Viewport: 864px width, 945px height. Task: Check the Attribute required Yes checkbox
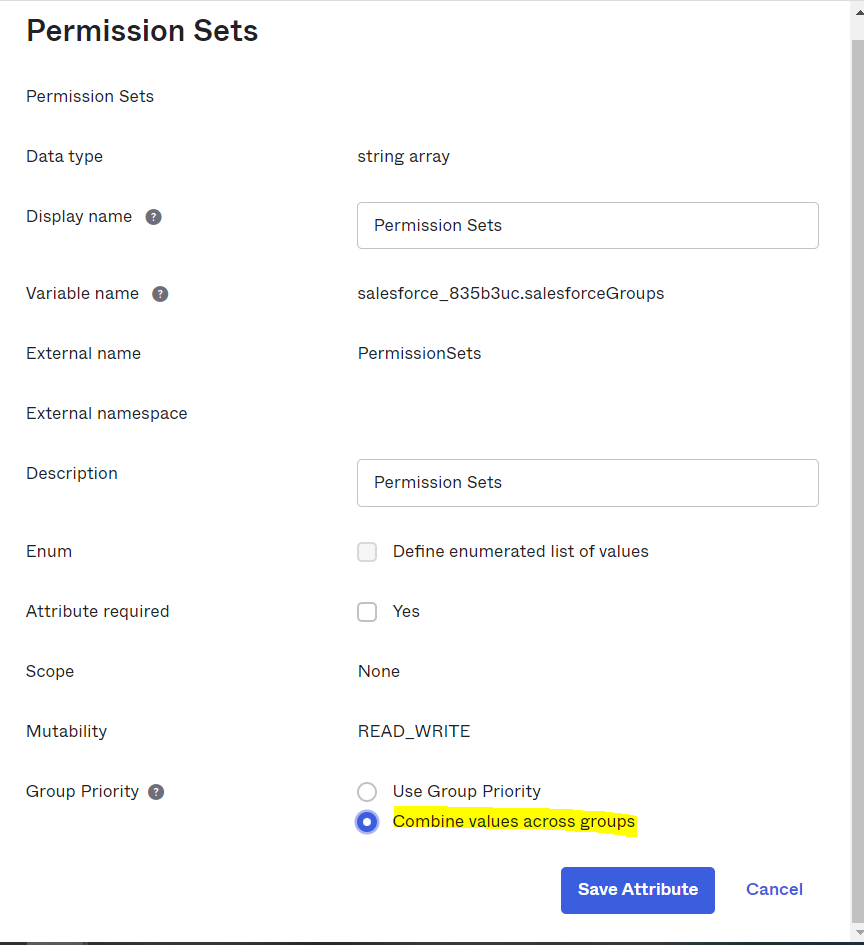(x=367, y=612)
